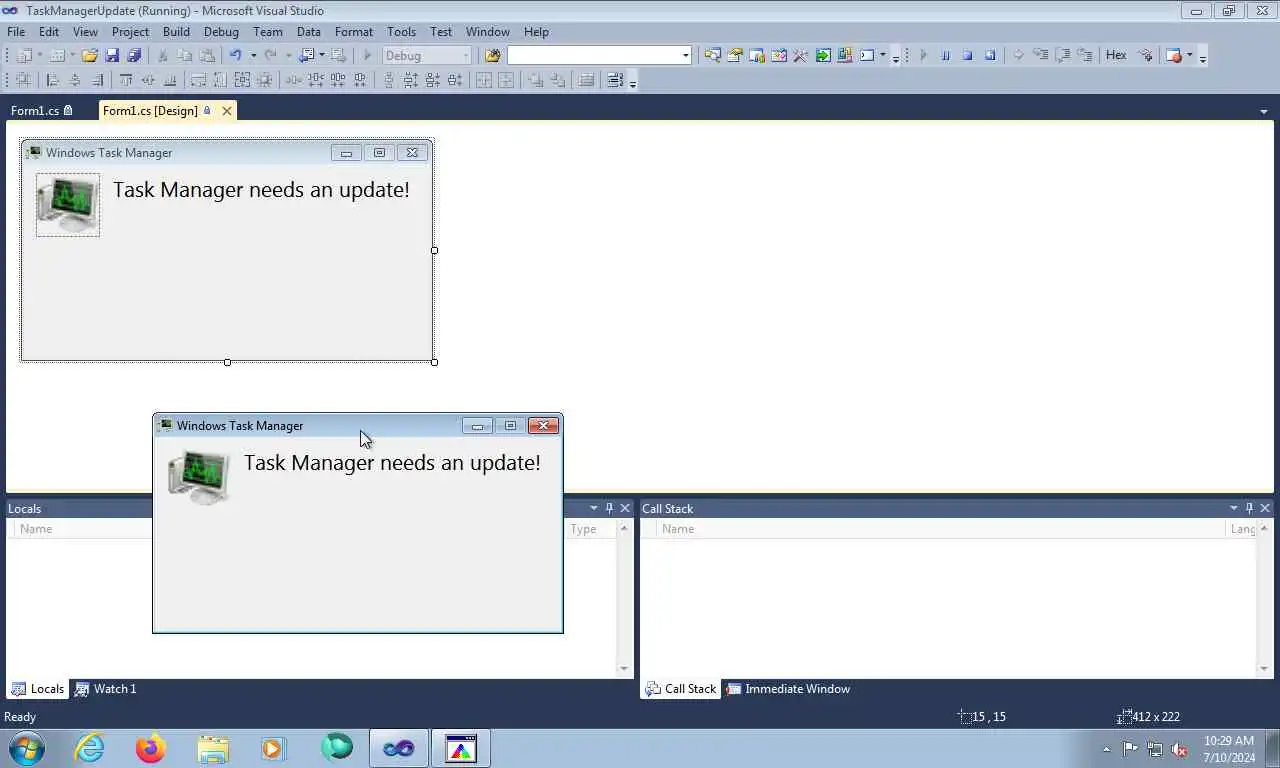Click the Save All toolbar icon
1280x768 pixels.
pyautogui.click(x=134, y=56)
